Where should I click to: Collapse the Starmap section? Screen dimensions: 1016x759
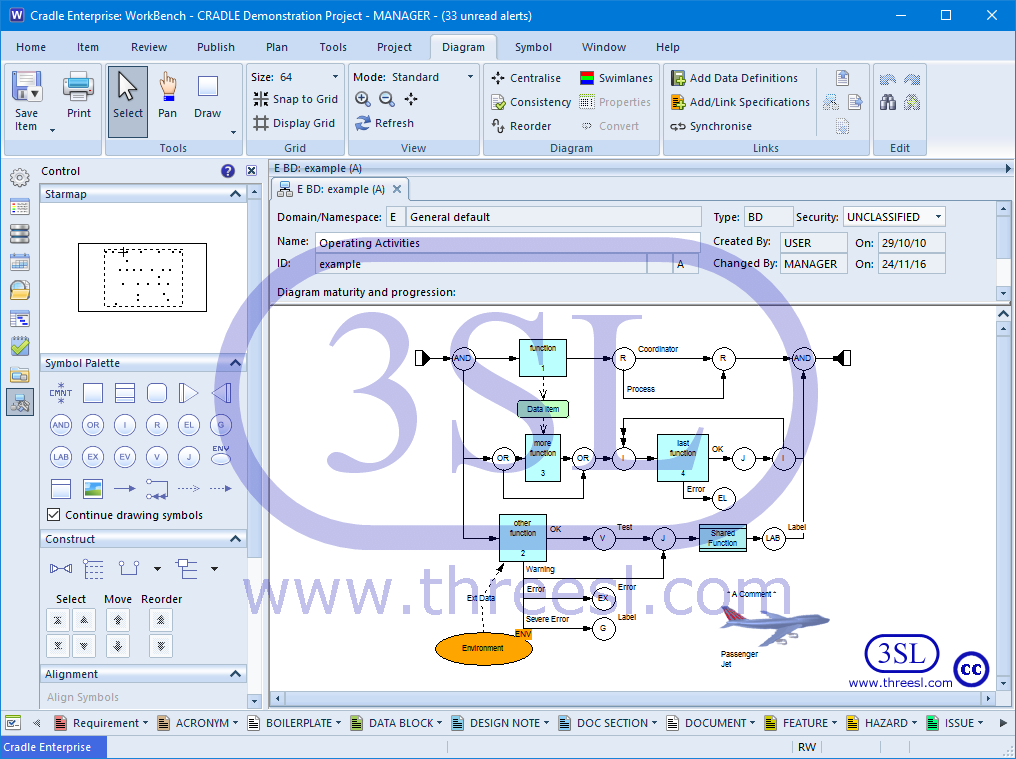pos(235,194)
